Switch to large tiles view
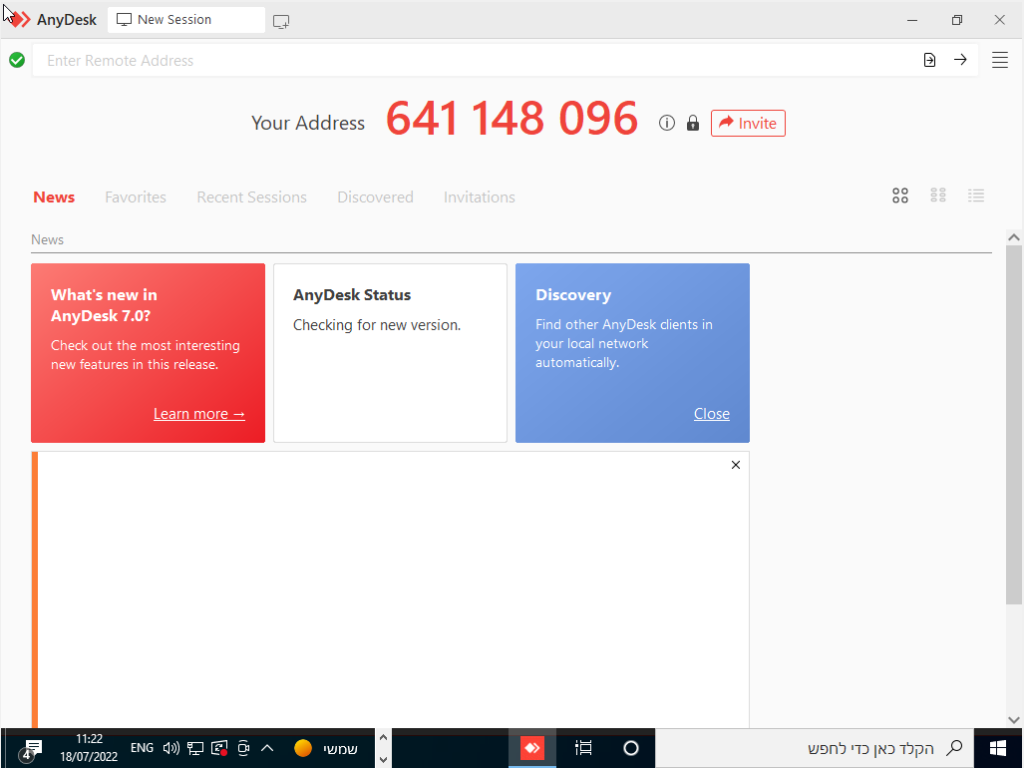This screenshot has height=768, width=1024. tap(900, 195)
